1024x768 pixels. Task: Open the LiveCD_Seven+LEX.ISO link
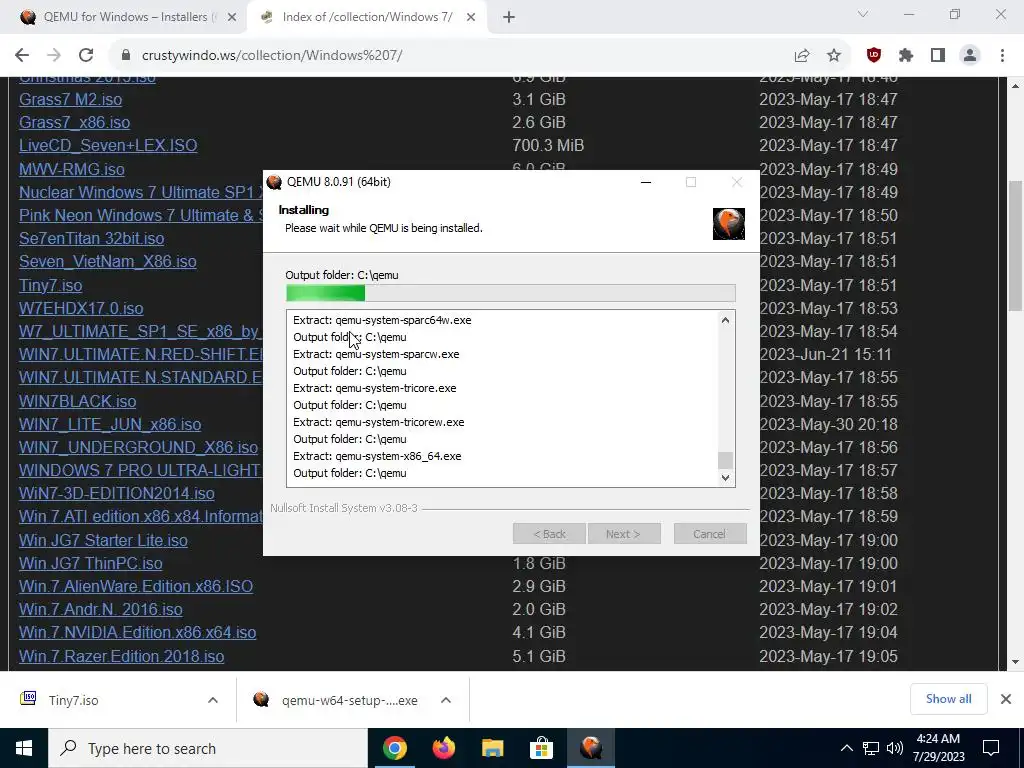108,145
